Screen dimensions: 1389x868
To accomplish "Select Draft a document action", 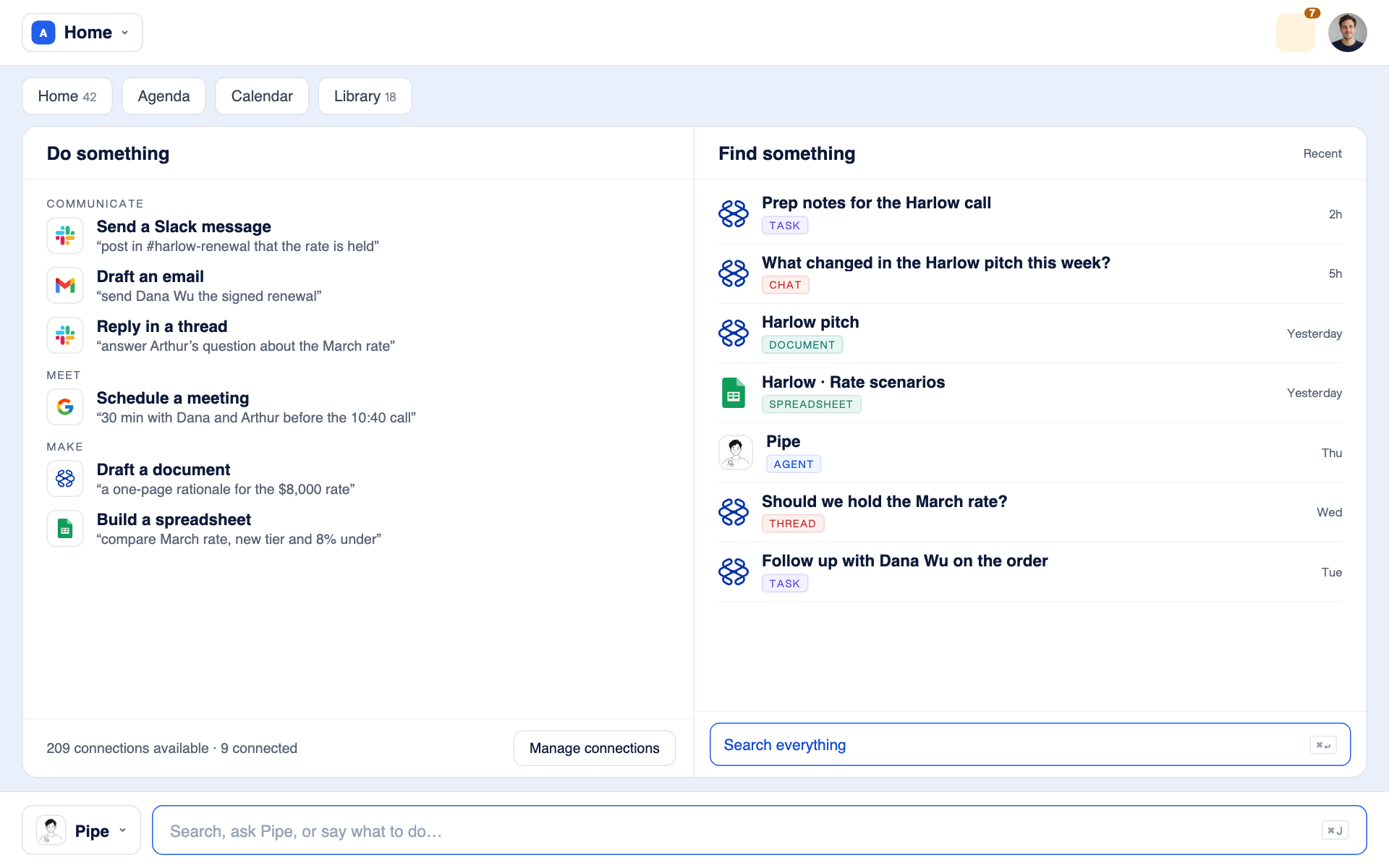I will click(x=163, y=469).
